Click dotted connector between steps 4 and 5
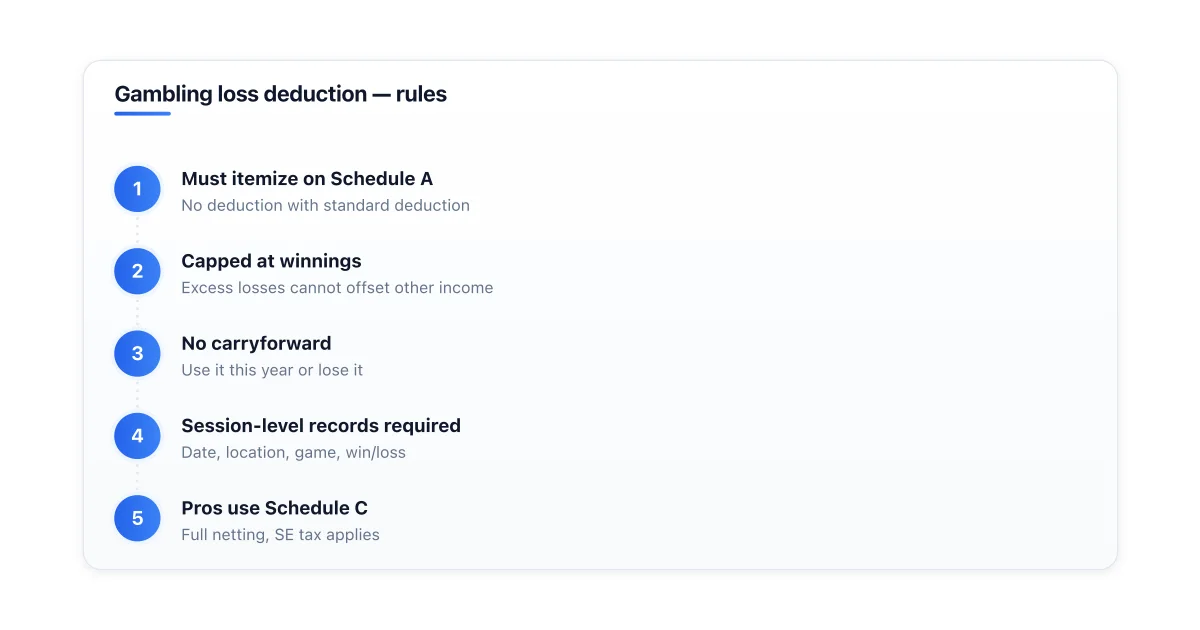The image size is (1200, 630). tap(137, 477)
